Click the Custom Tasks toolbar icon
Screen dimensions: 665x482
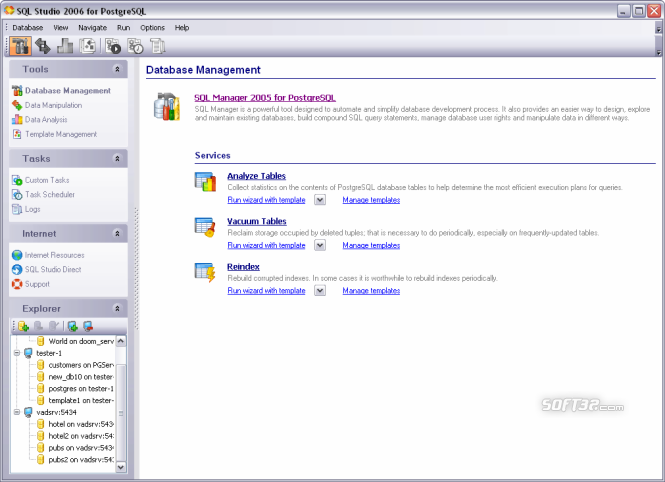pyautogui.click(x=113, y=46)
